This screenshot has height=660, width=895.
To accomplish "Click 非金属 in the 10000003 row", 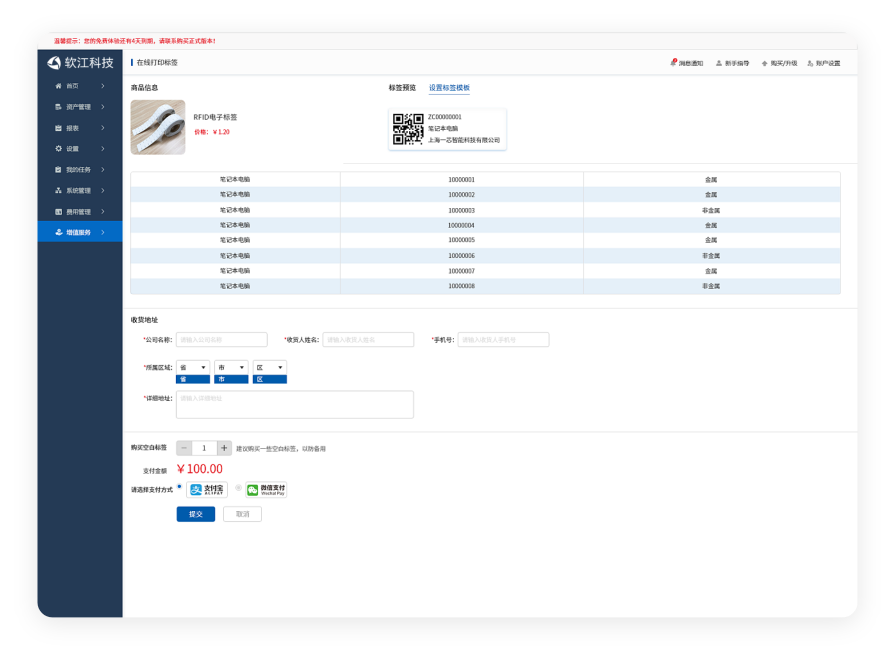I will pos(711,210).
